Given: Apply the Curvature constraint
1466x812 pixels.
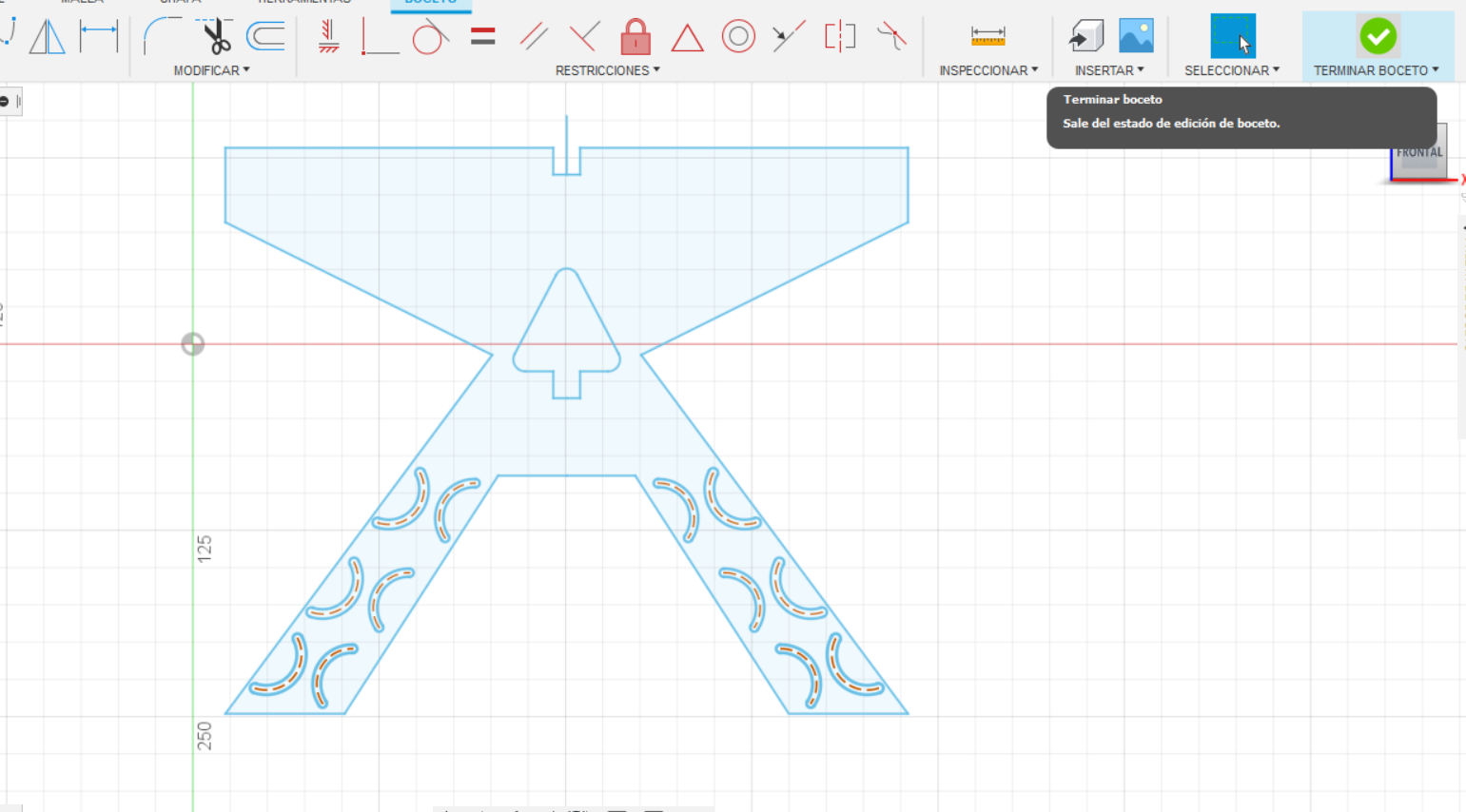Looking at the screenshot, I should 891,36.
